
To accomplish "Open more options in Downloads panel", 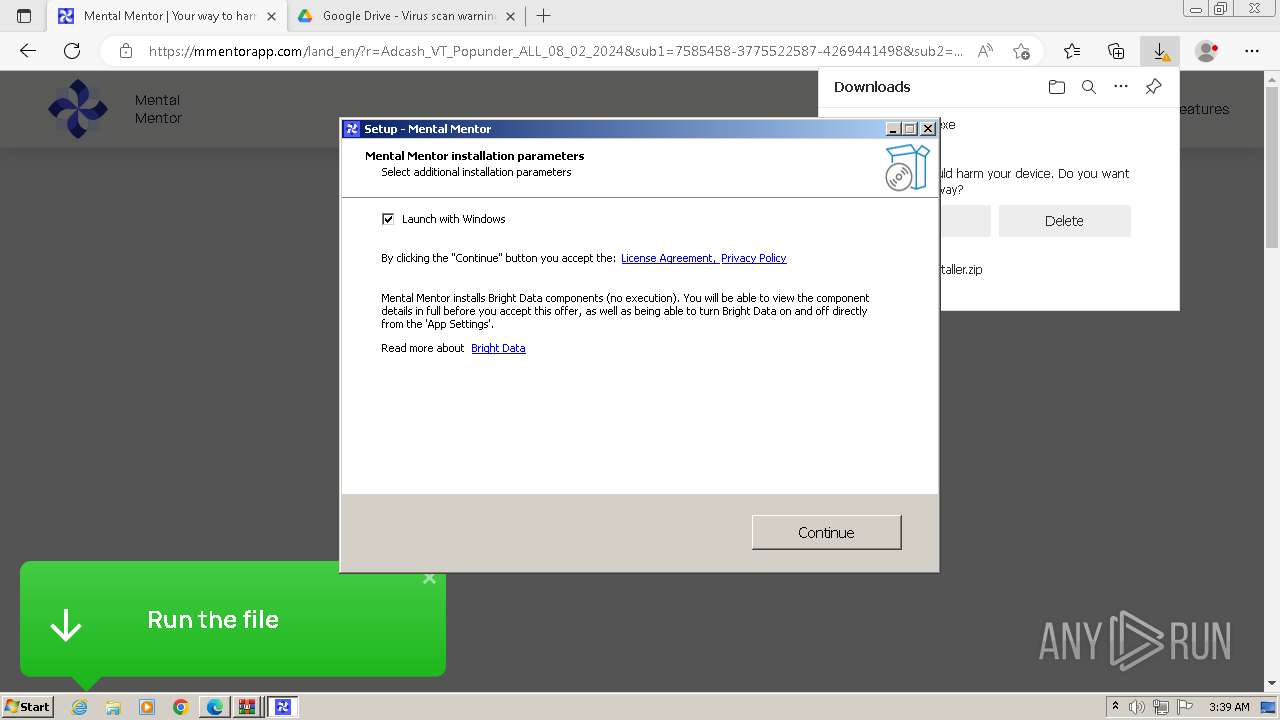I will coord(1121,87).
